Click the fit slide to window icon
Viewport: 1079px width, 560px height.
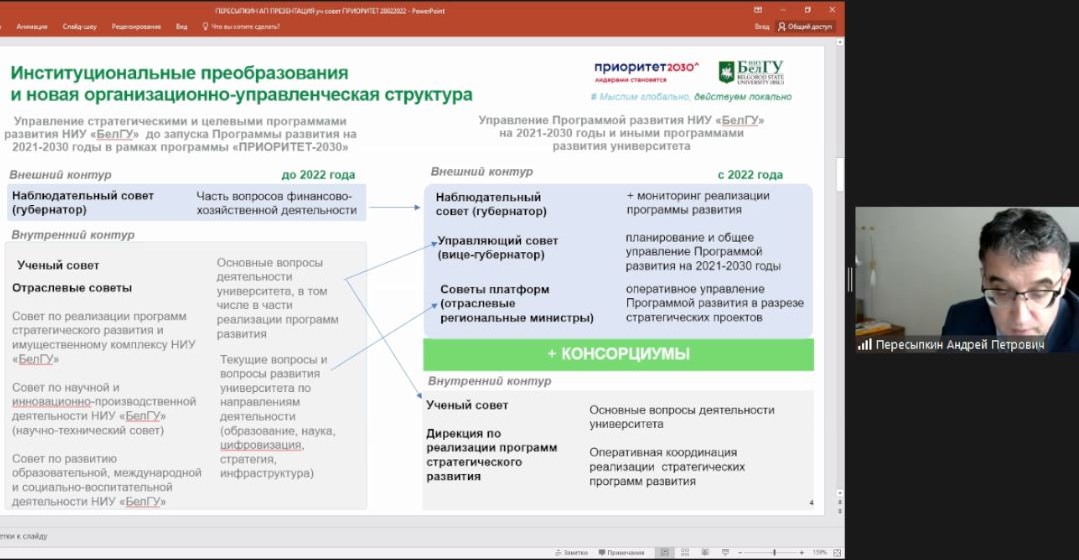point(835,552)
